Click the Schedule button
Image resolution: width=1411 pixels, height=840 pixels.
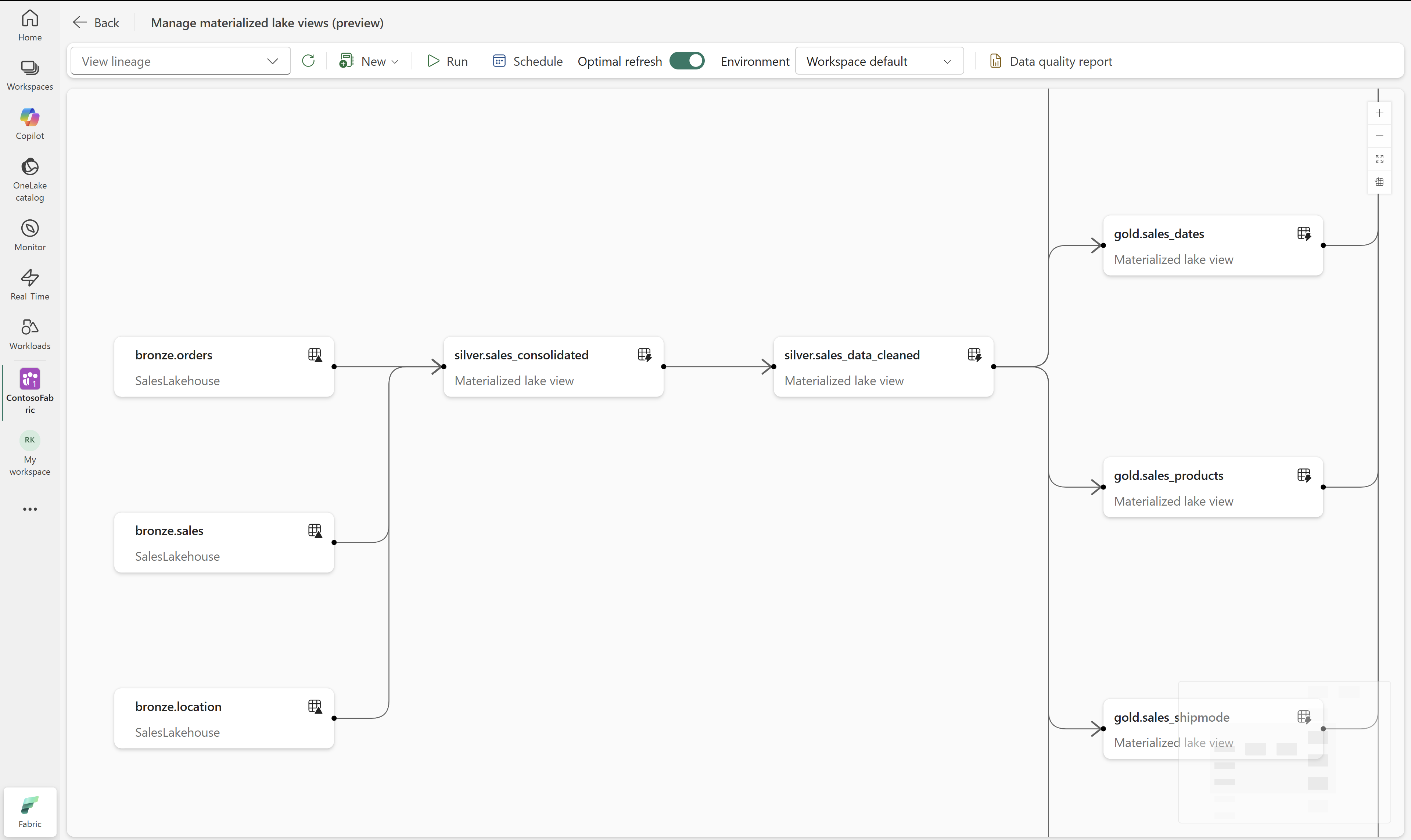[x=528, y=61]
